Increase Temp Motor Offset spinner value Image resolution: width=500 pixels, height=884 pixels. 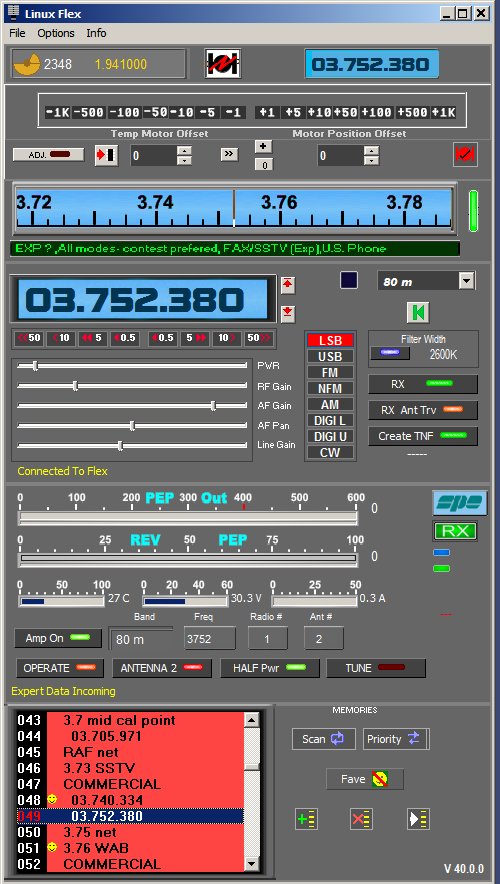[184, 151]
